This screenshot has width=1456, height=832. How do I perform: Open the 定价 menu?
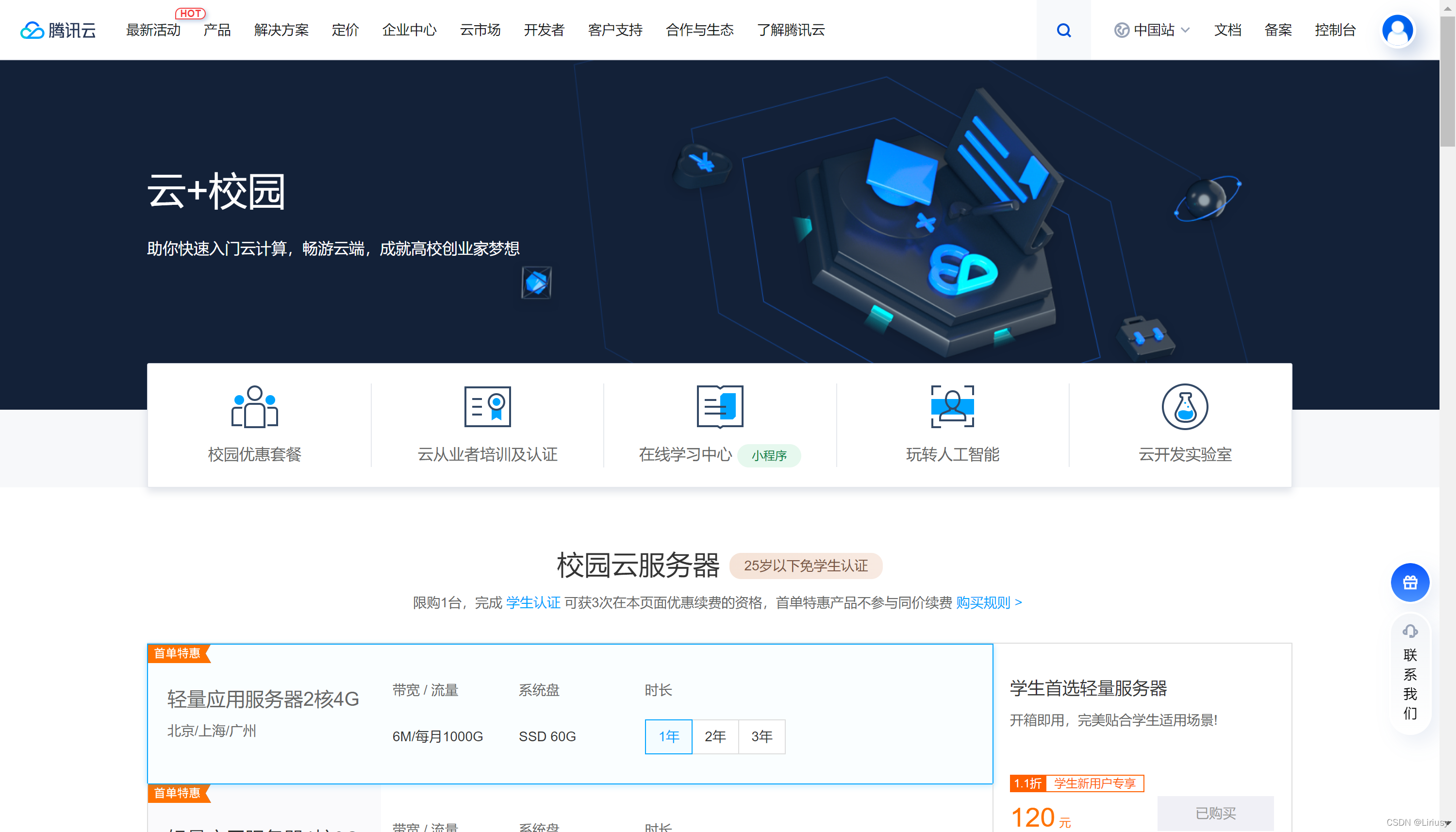(345, 30)
